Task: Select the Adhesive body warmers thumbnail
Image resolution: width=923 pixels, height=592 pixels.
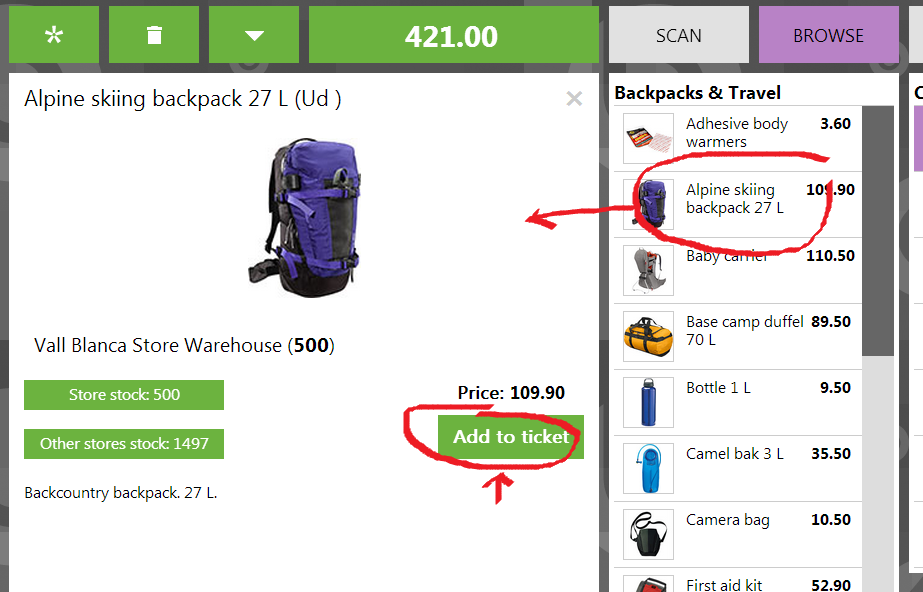Action: pyautogui.click(x=648, y=139)
